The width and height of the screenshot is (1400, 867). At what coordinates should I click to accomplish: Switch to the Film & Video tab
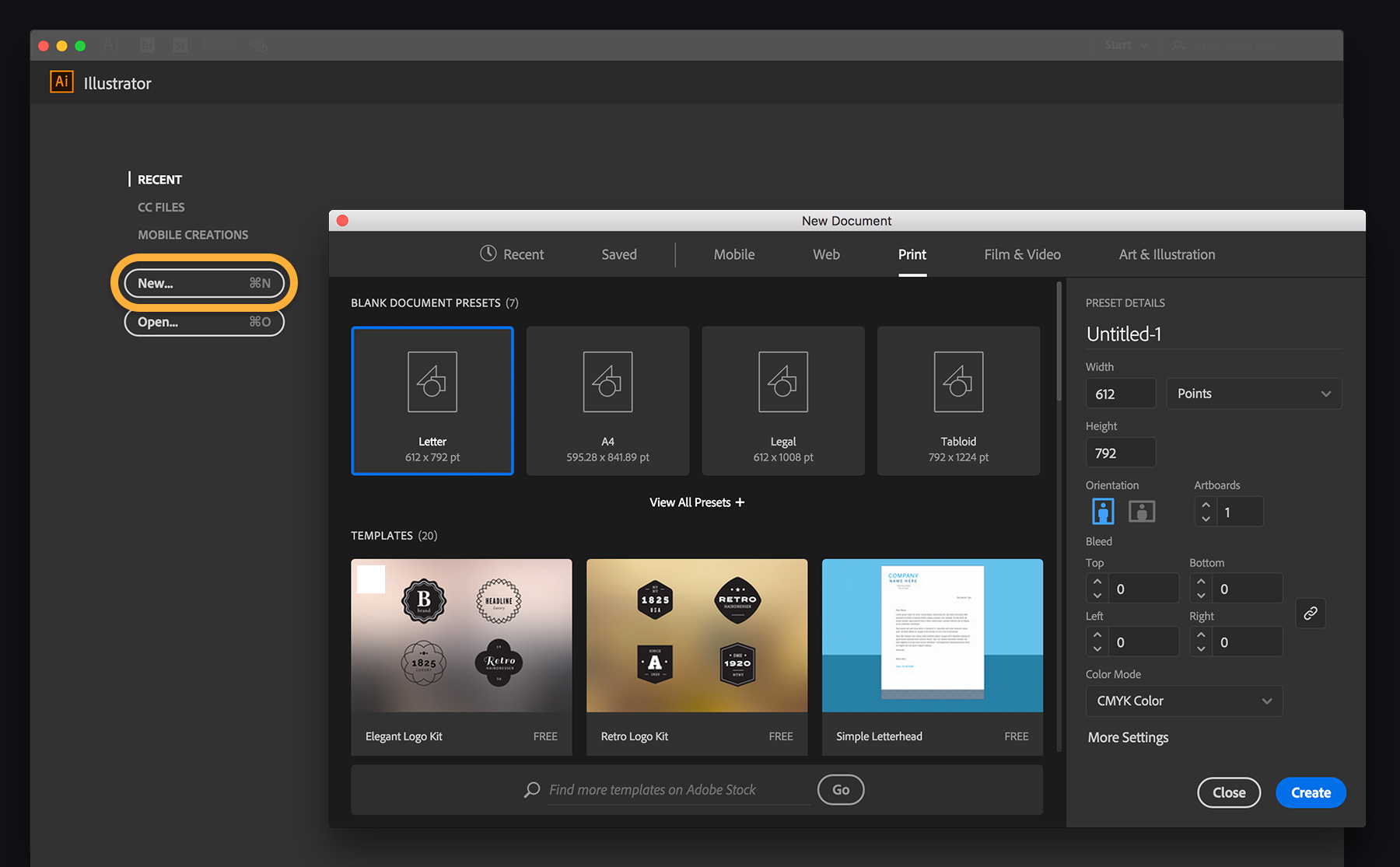[x=1022, y=254]
